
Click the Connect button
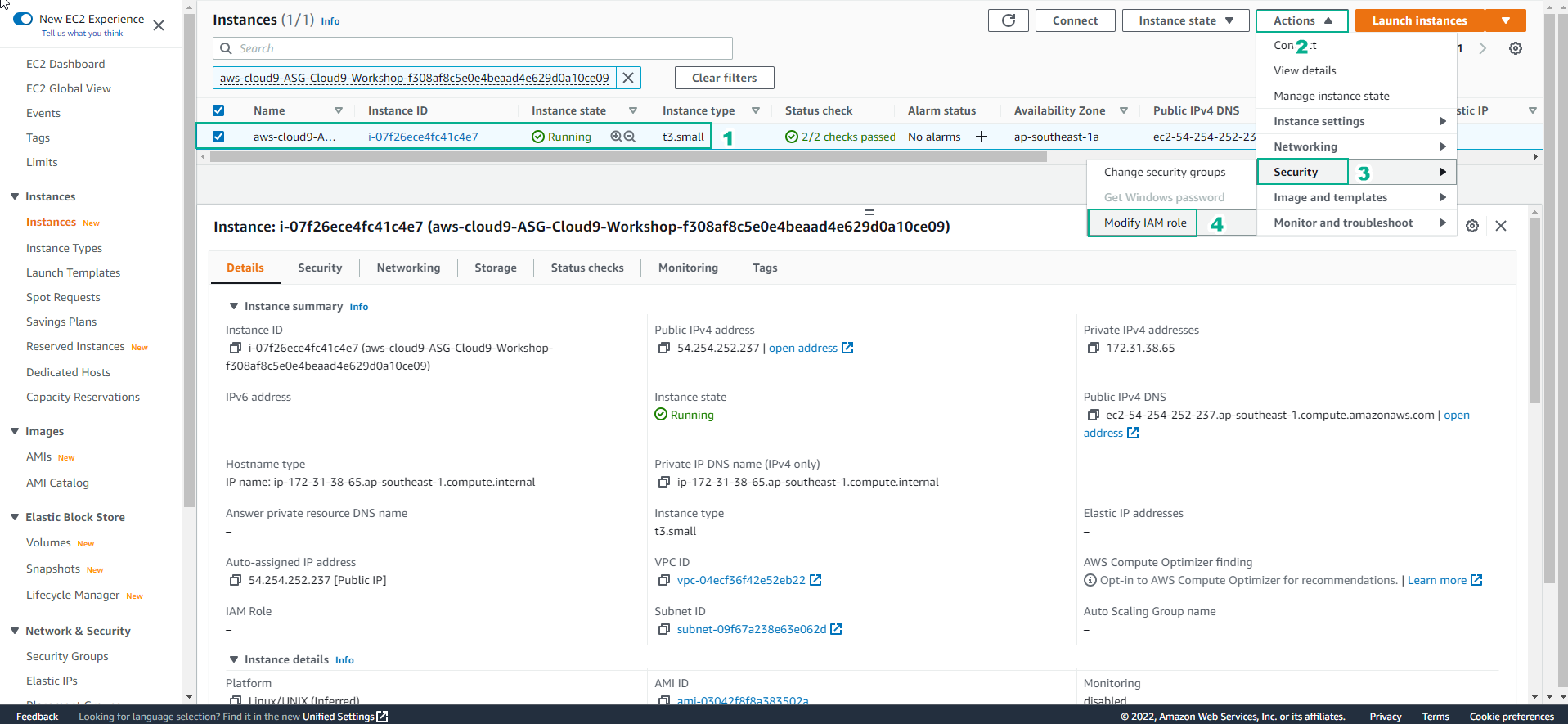pyautogui.click(x=1075, y=20)
